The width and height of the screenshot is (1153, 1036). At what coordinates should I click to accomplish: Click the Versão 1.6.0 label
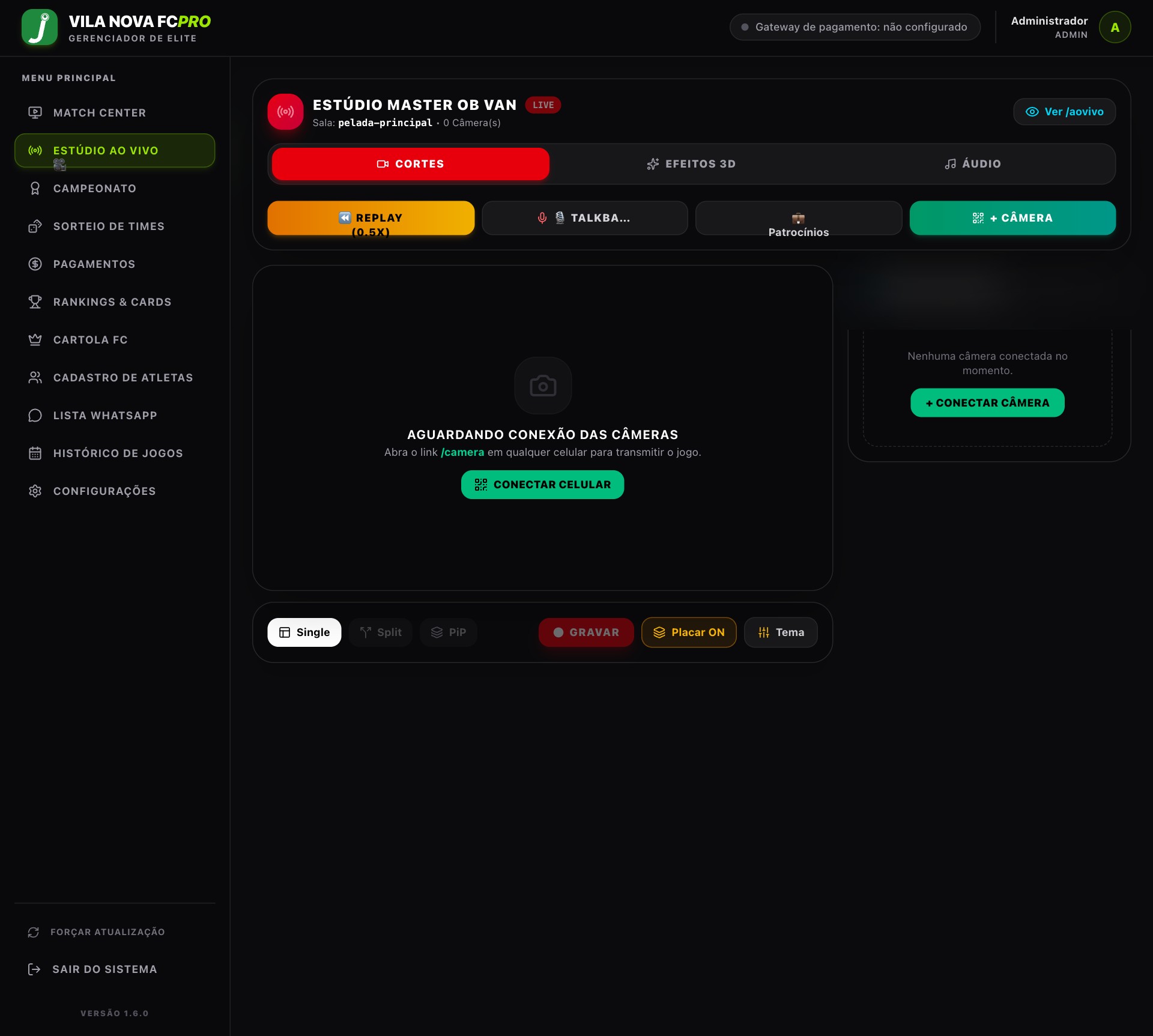point(115,1013)
